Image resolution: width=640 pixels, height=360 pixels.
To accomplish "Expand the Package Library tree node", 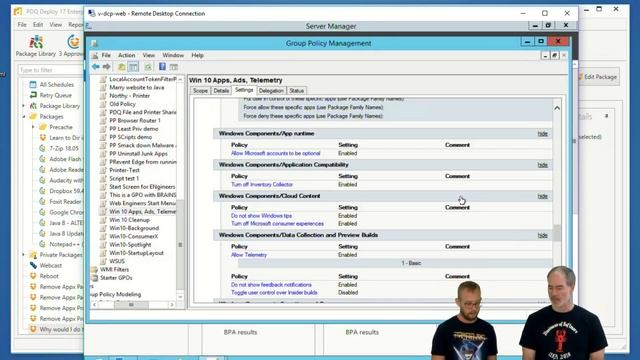I will click(24, 106).
